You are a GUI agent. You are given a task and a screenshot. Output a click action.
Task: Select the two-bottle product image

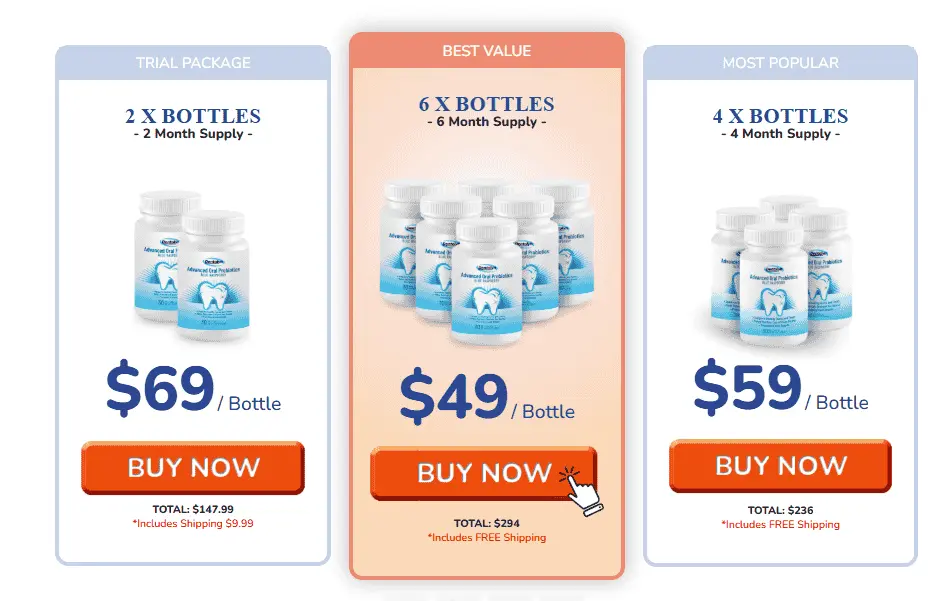click(192, 264)
